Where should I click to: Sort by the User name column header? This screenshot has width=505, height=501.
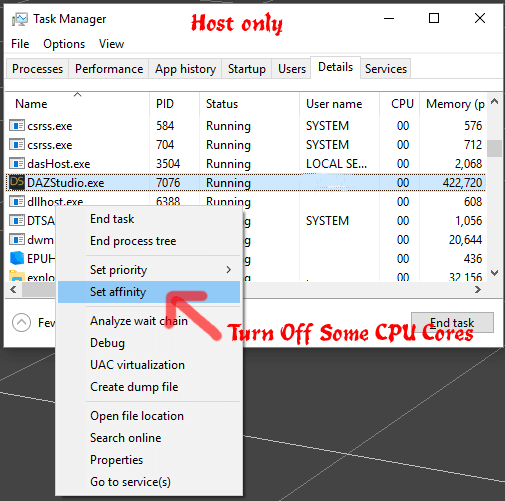click(339, 104)
